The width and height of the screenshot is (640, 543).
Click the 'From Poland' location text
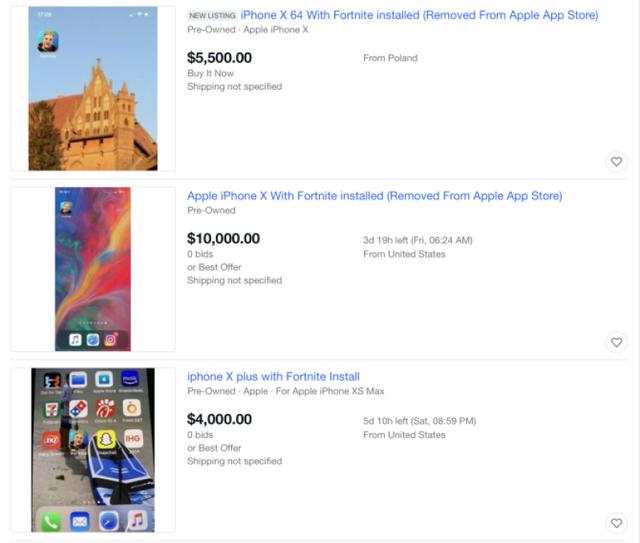[x=390, y=58]
